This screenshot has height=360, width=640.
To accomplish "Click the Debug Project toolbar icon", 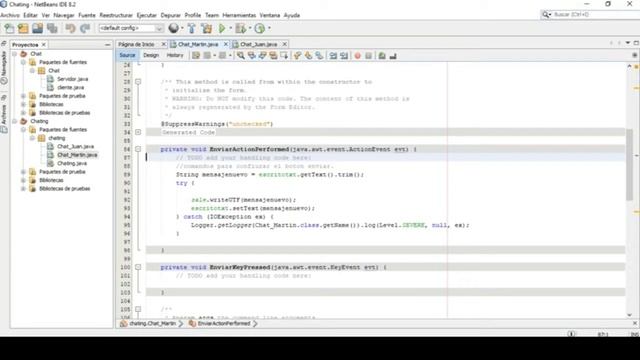I will point(240,28).
